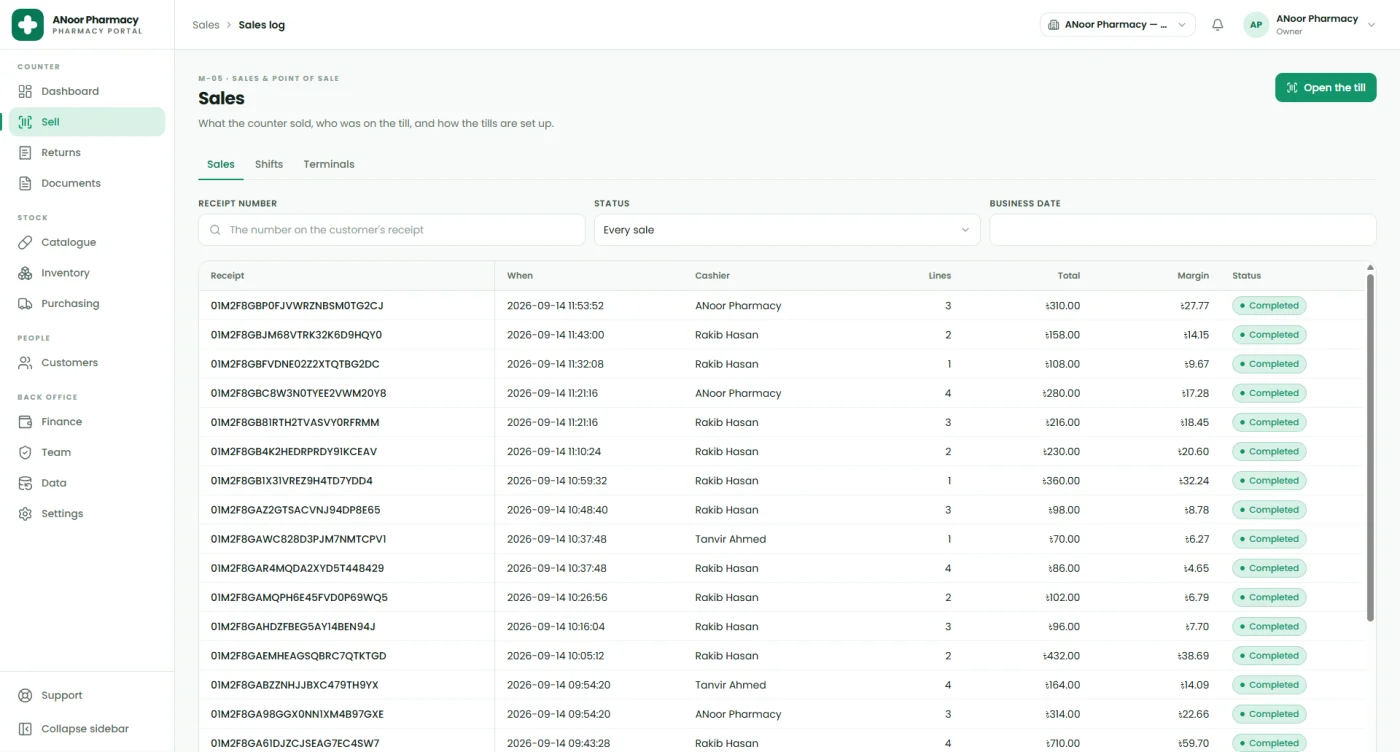Click the Collapse sidebar icon
This screenshot has width=1400, height=752.
coord(25,729)
